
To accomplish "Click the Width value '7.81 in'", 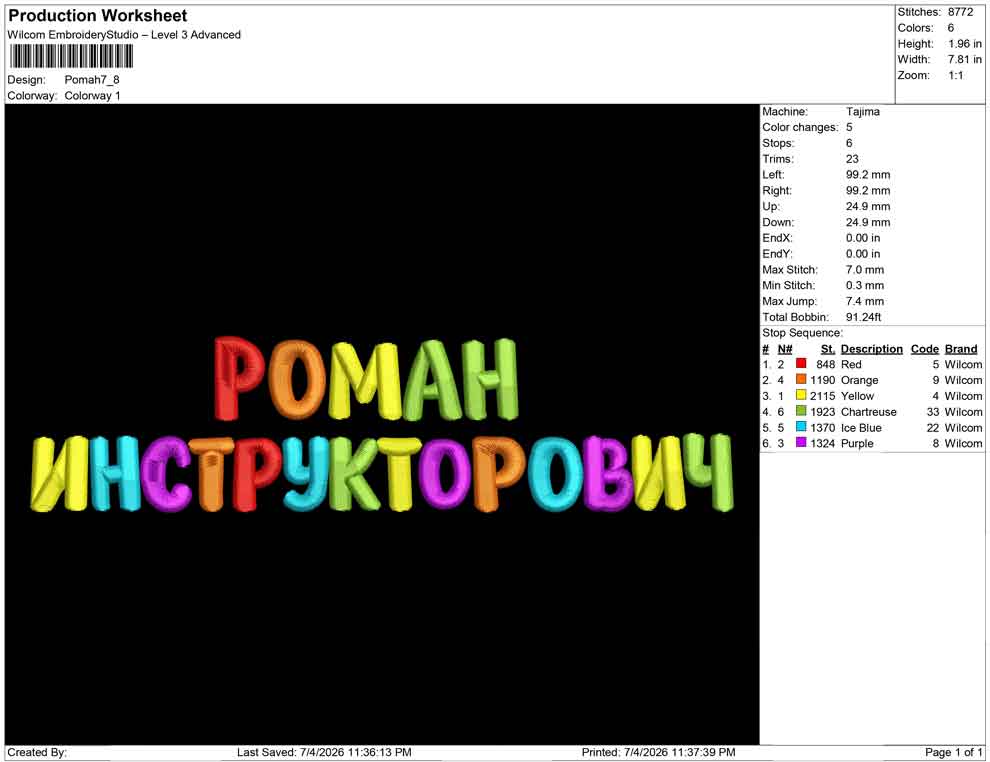I will [x=965, y=59].
